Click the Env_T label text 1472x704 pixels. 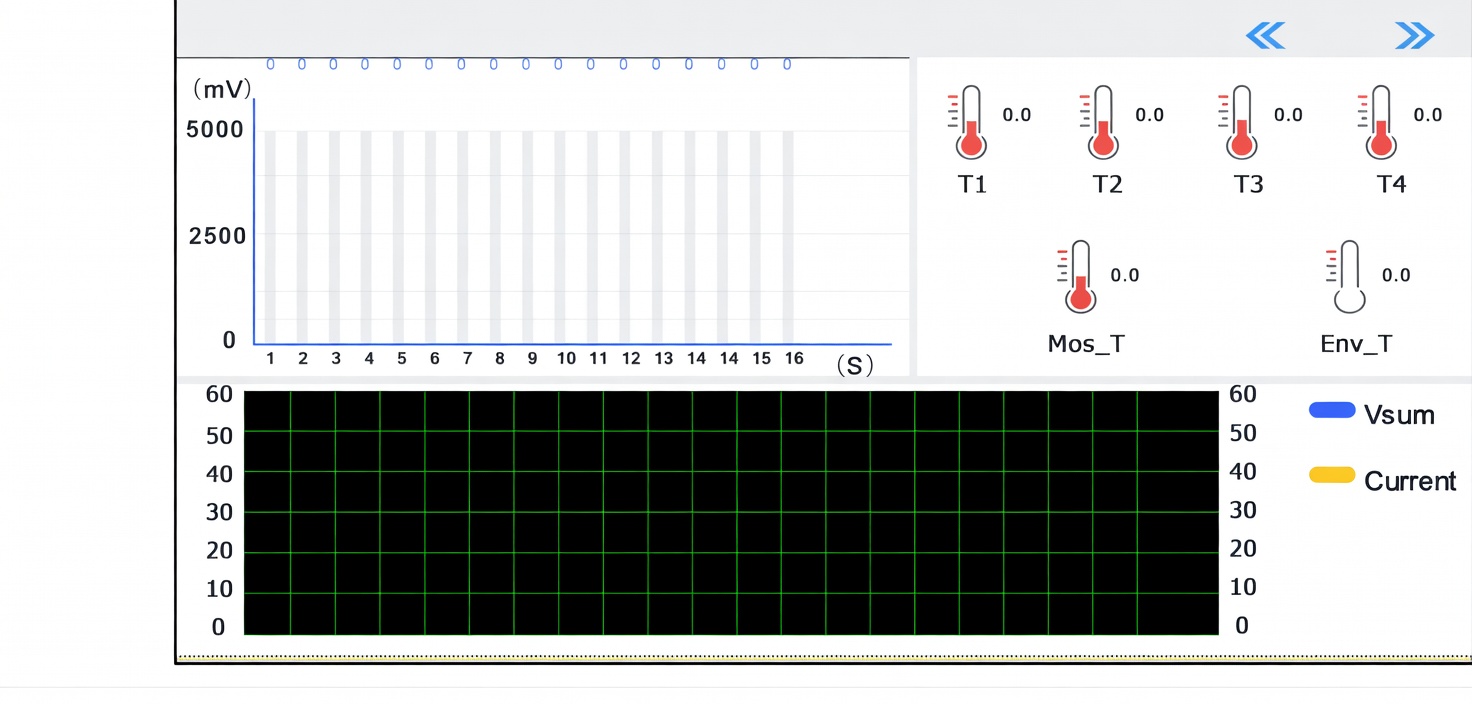click(x=1356, y=345)
